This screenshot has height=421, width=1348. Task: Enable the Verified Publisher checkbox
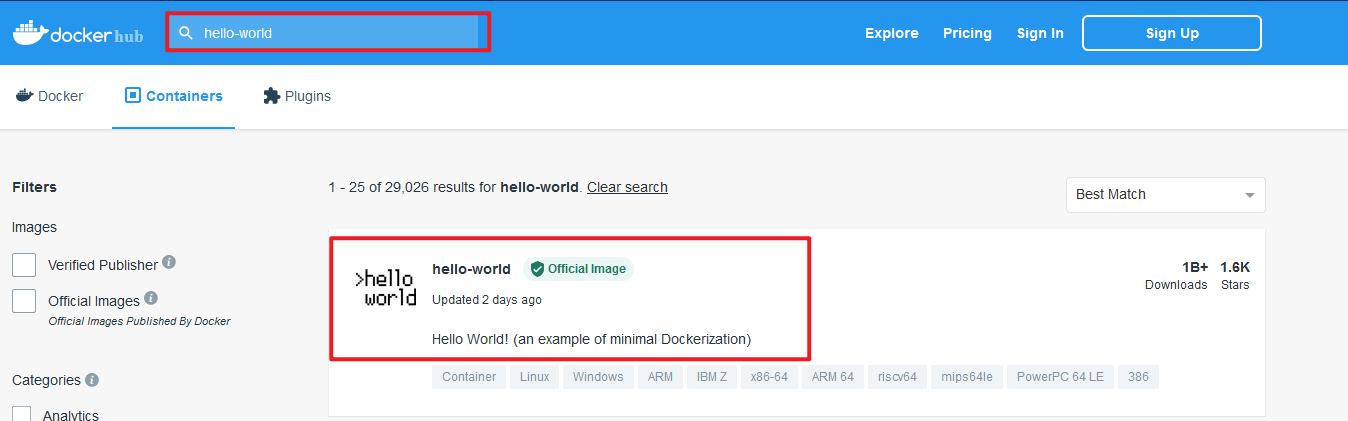click(24, 265)
